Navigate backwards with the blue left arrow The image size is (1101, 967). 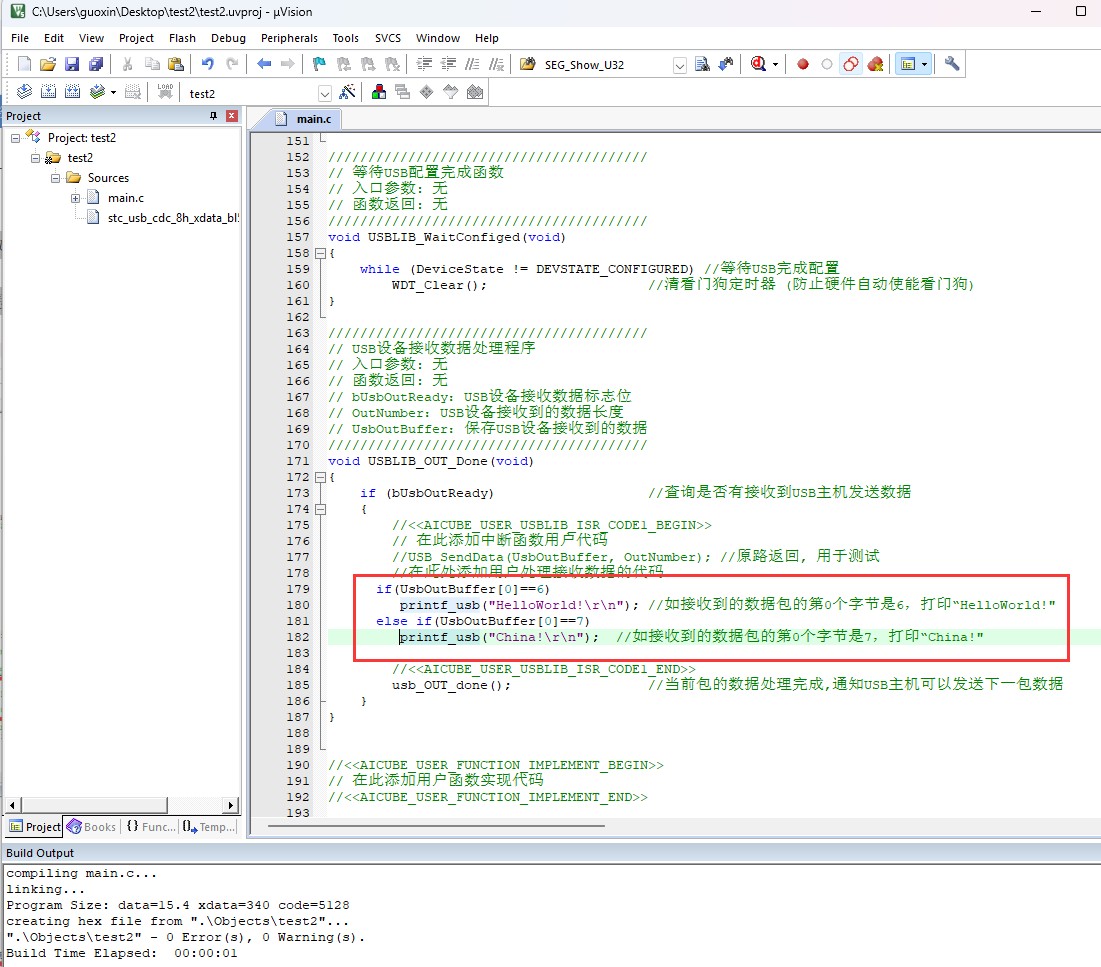(264, 65)
